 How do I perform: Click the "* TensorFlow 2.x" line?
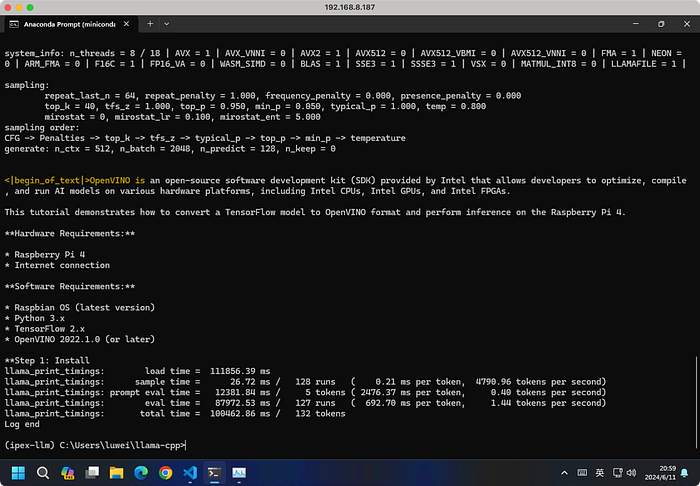[45, 329]
